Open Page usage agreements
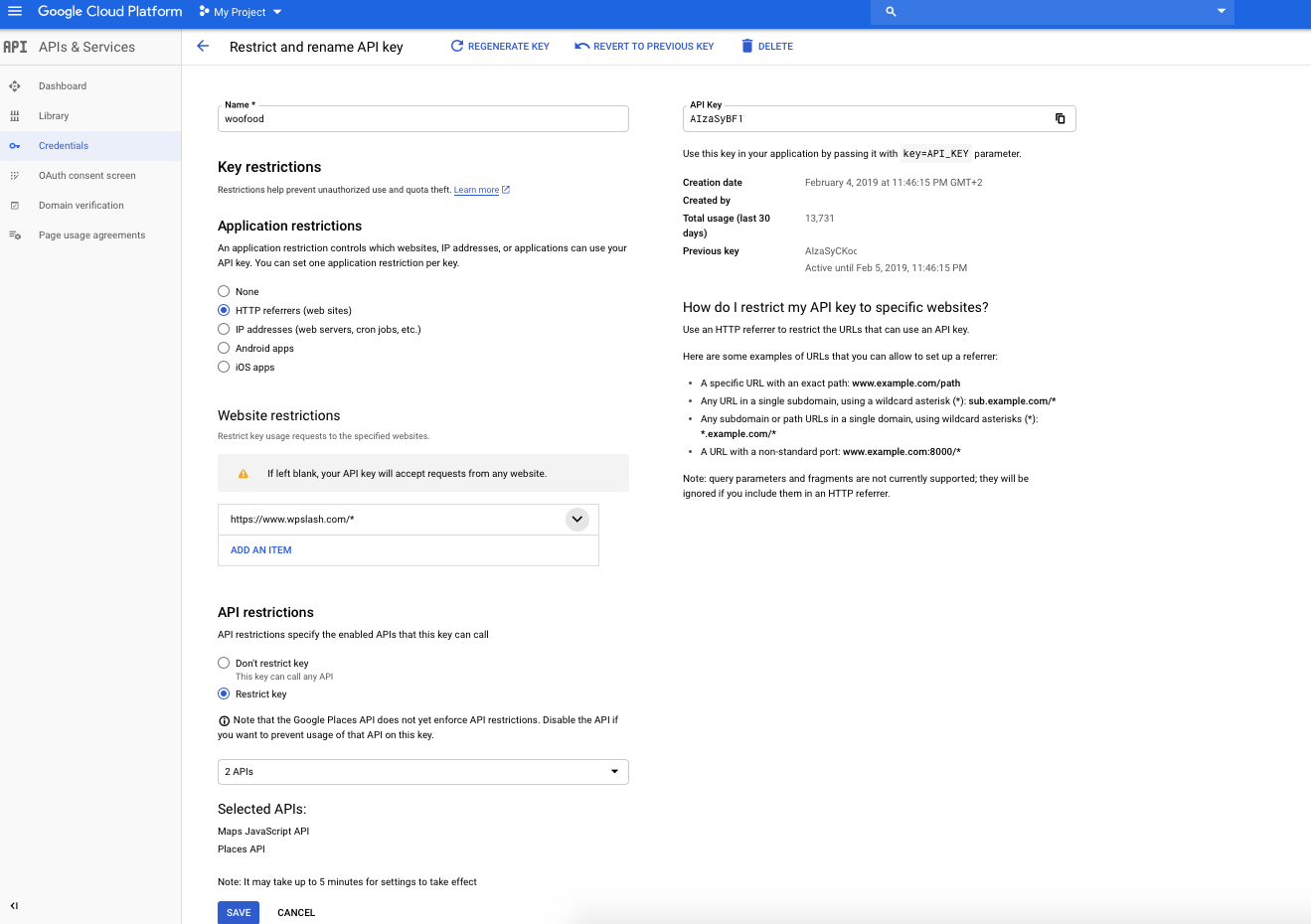This screenshot has height=924, width=1311. tap(90, 235)
